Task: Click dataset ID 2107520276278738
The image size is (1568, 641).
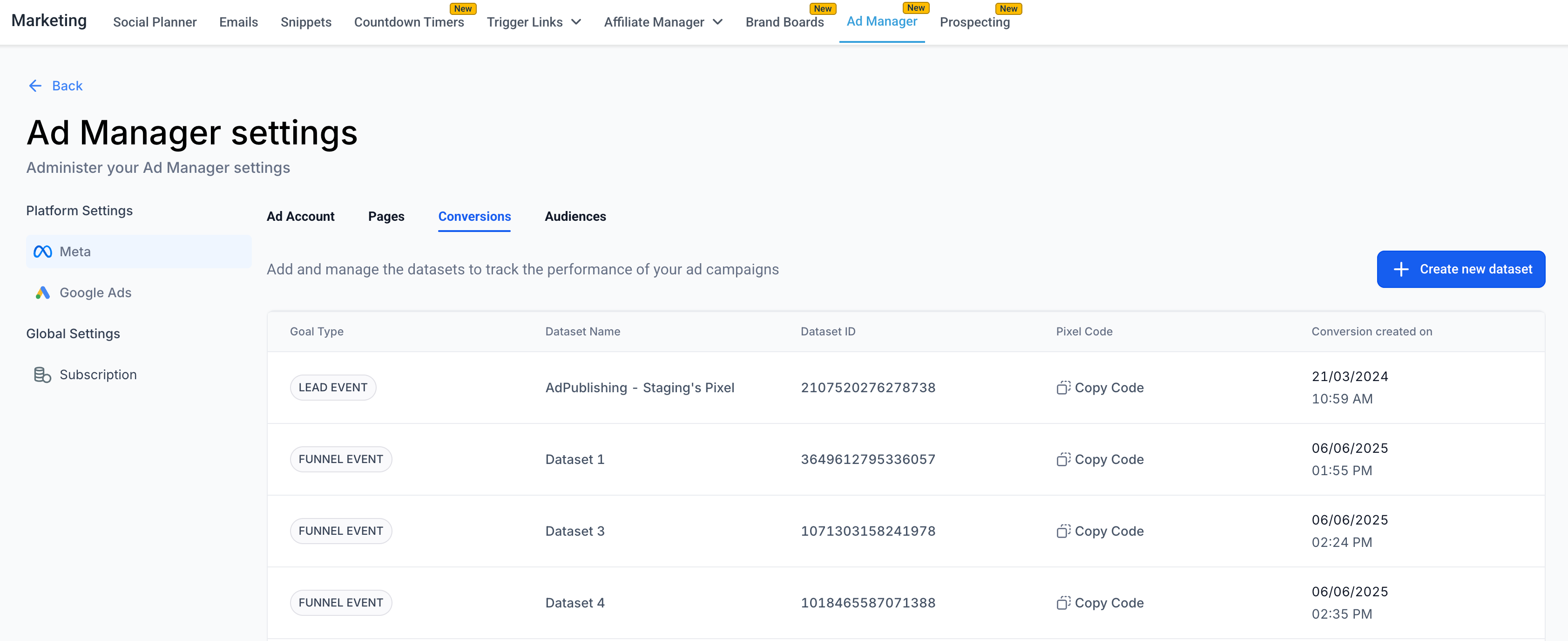Action: coord(868,388)
